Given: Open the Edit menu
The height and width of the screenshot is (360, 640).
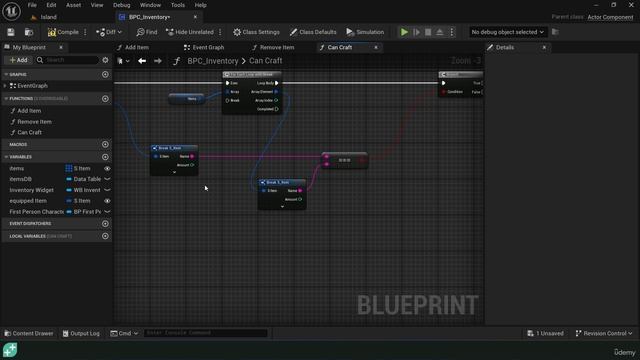Looking at the screenshot, I should click(51, 5).
